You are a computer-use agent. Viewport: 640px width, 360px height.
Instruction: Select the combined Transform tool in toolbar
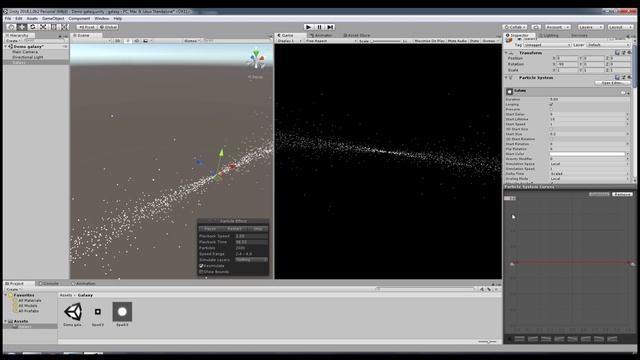click(x=64, y=27)
